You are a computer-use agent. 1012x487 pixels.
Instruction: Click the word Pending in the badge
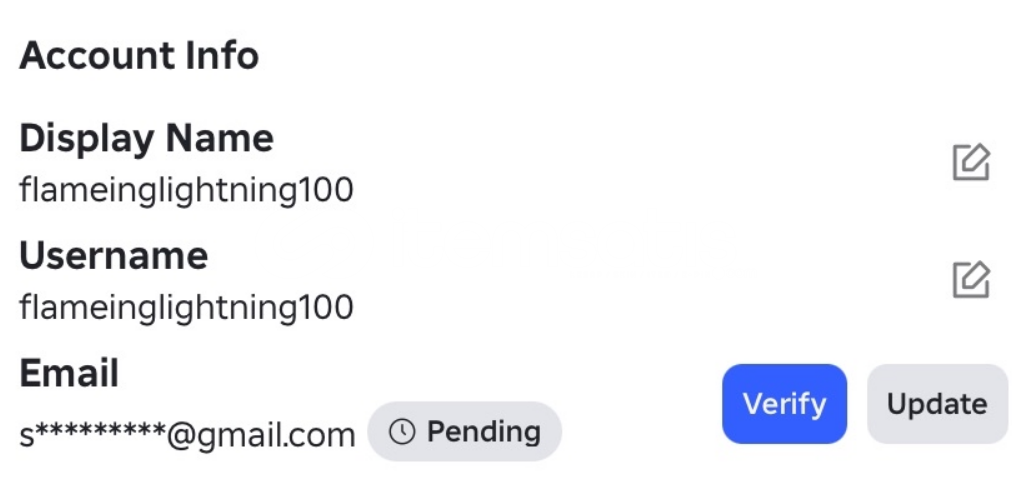coord(484,432)
